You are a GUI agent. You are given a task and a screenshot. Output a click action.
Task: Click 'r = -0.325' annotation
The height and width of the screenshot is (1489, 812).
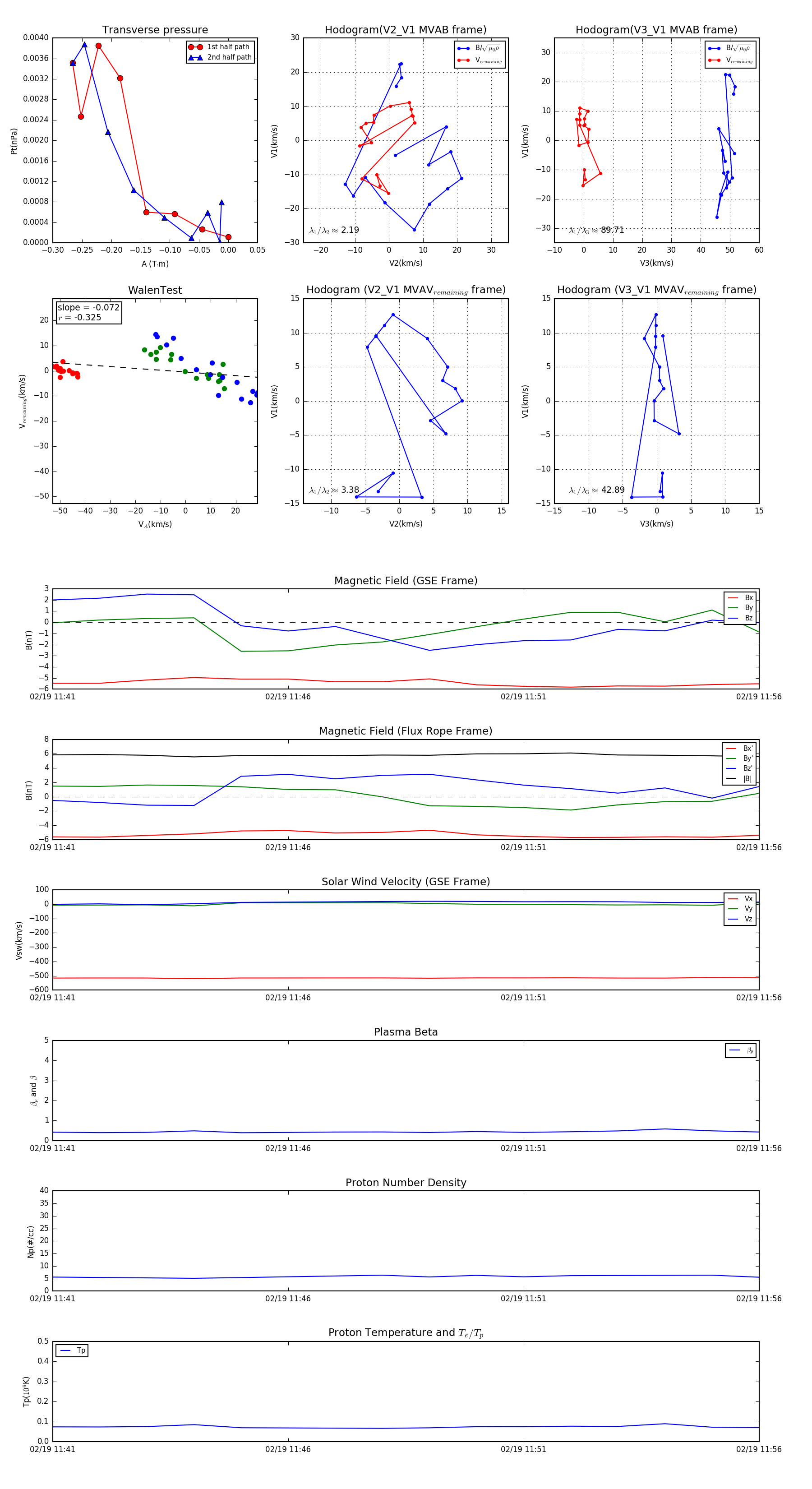tap(80, 317)
